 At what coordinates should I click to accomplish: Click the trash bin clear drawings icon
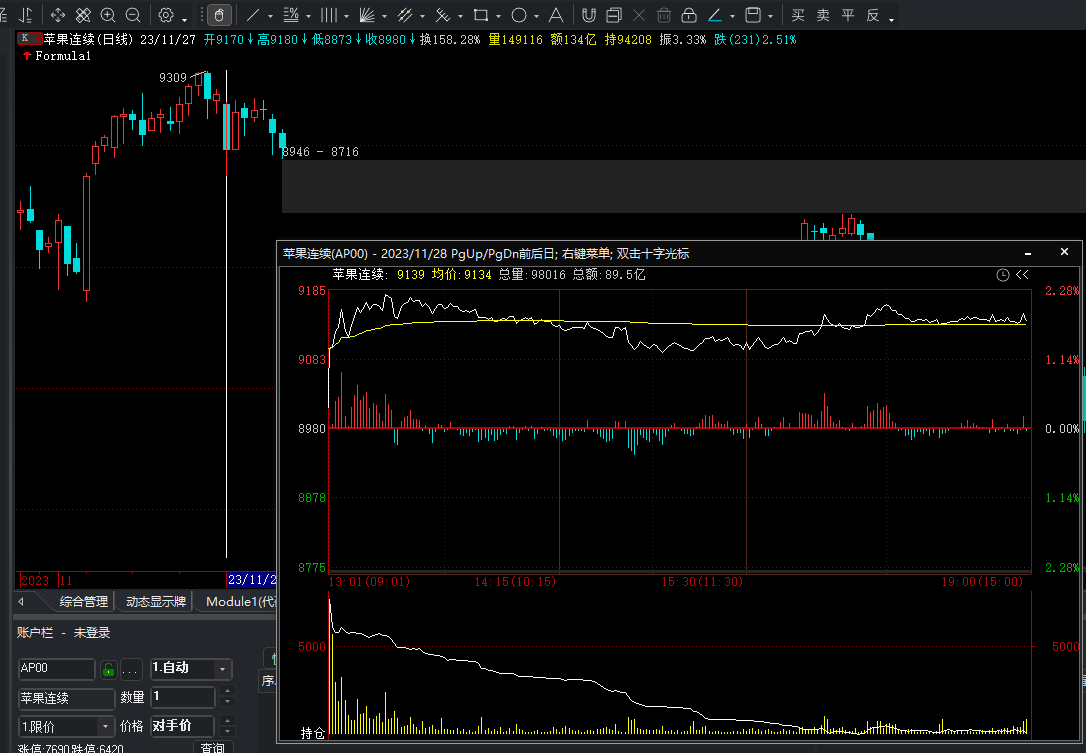click(x=664, y=15)
